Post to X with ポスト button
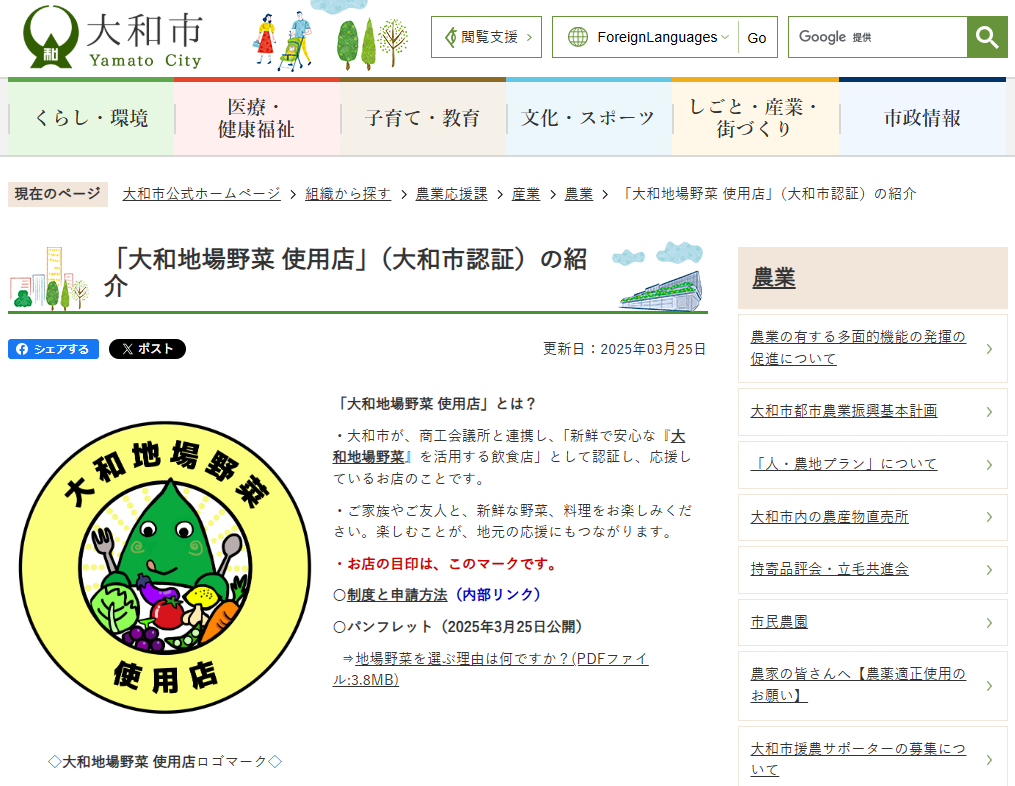Screen dimensions: 1015x786 click(x=147, y=349)
